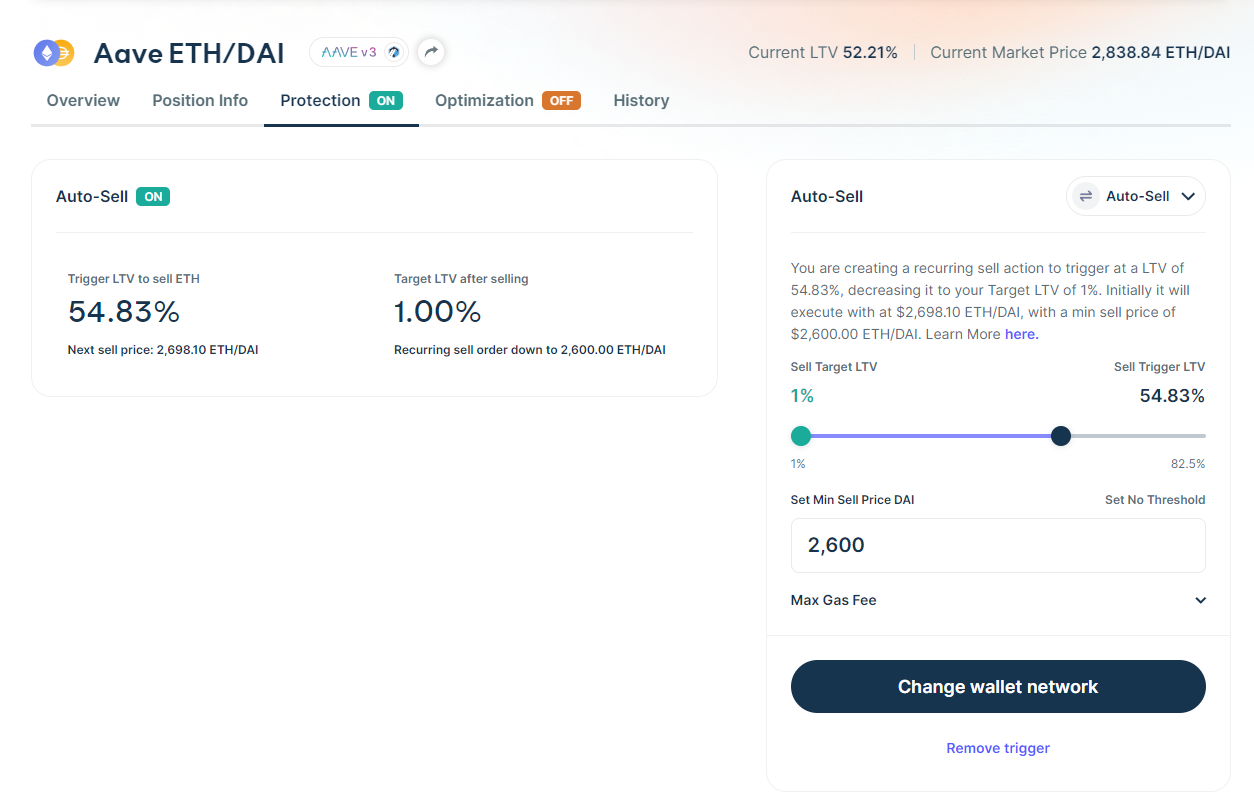The height and width of the screenshot is (812, 1254).
Task: Click the grey slider track near 82.5%
Action: (1190, 436)
